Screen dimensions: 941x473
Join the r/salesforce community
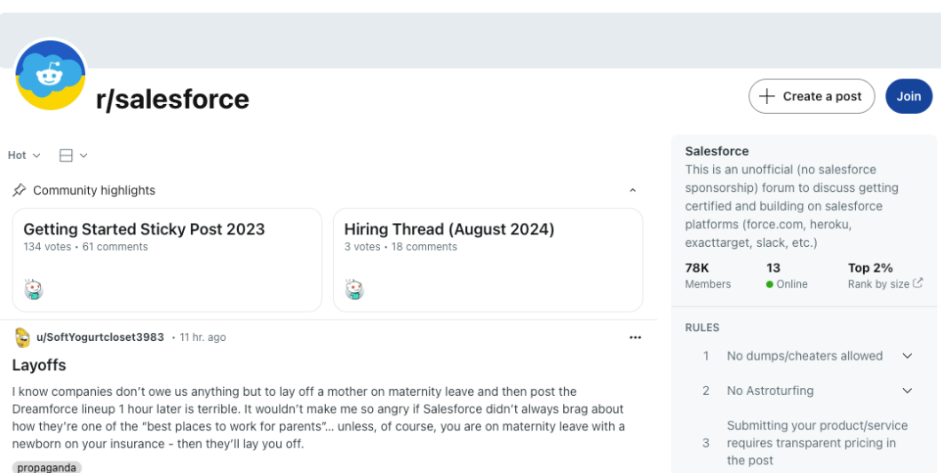coord(909,96)
